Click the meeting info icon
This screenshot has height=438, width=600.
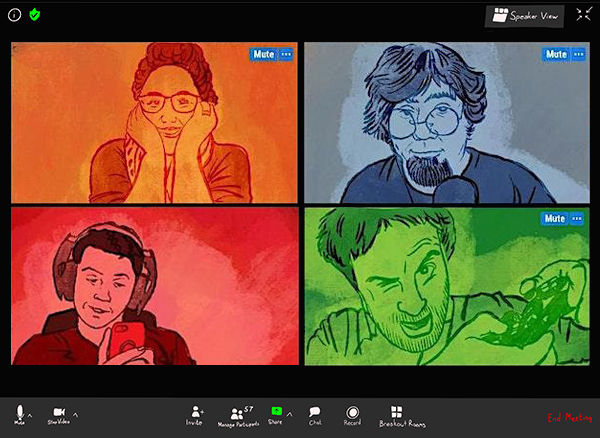pos(15,15)
